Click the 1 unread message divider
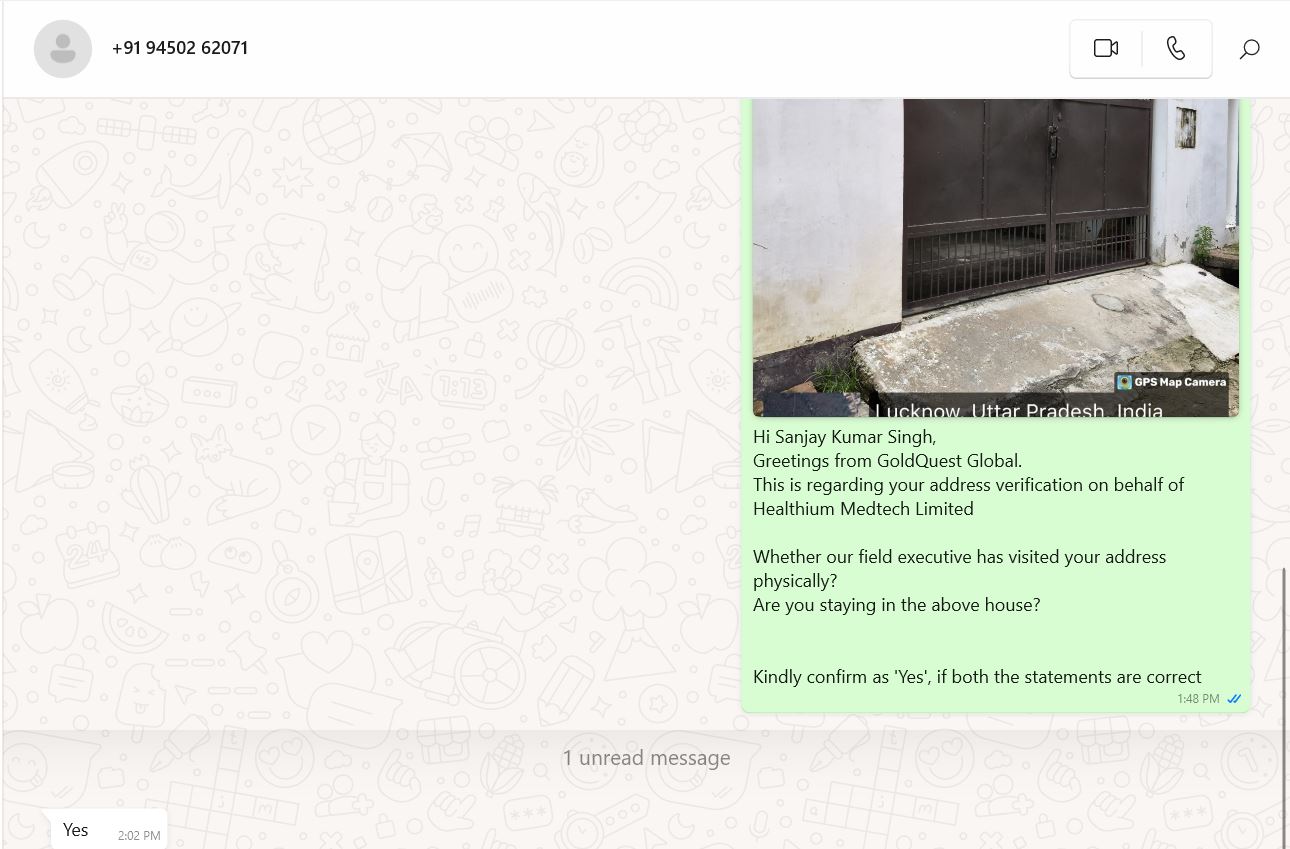Screen dimensions: 1290x849 [x=646, y=758]
